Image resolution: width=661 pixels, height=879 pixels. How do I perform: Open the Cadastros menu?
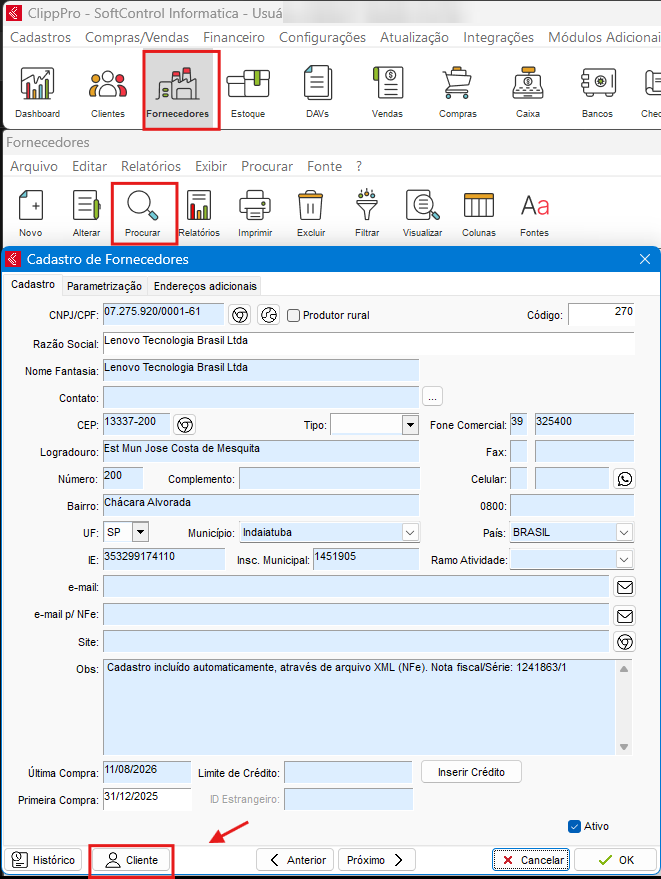tap(40, 38)
